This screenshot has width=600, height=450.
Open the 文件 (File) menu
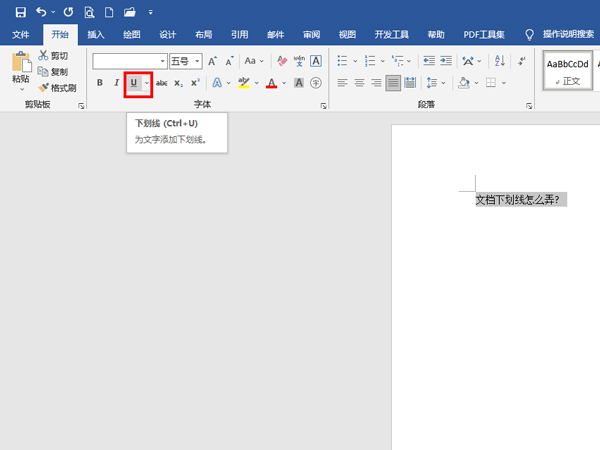pos(21,35)
